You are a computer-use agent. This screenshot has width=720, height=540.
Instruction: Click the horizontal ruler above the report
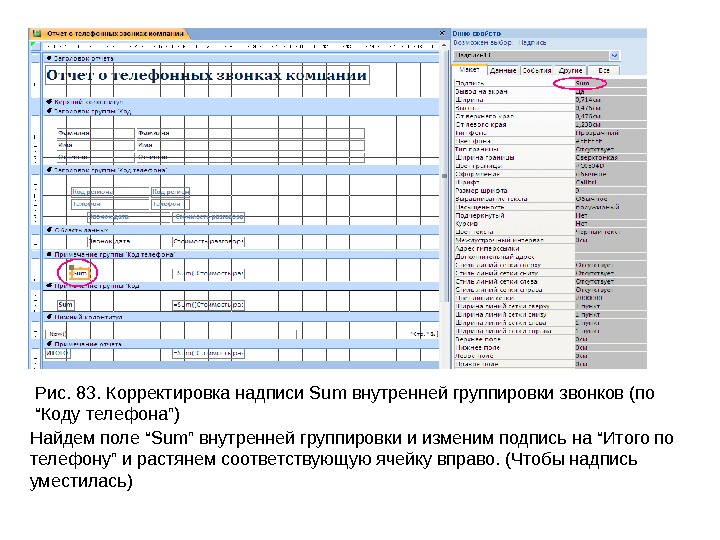(x=241, y=46)
